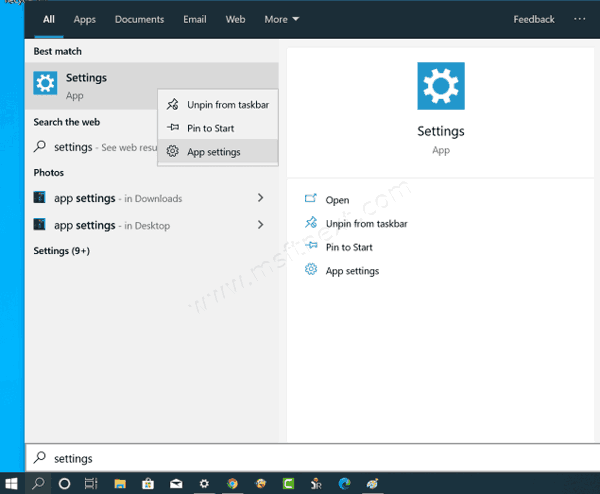The image size is (600, 494).
Task: Select the Web search tab
Action: [x=235, y=19]
